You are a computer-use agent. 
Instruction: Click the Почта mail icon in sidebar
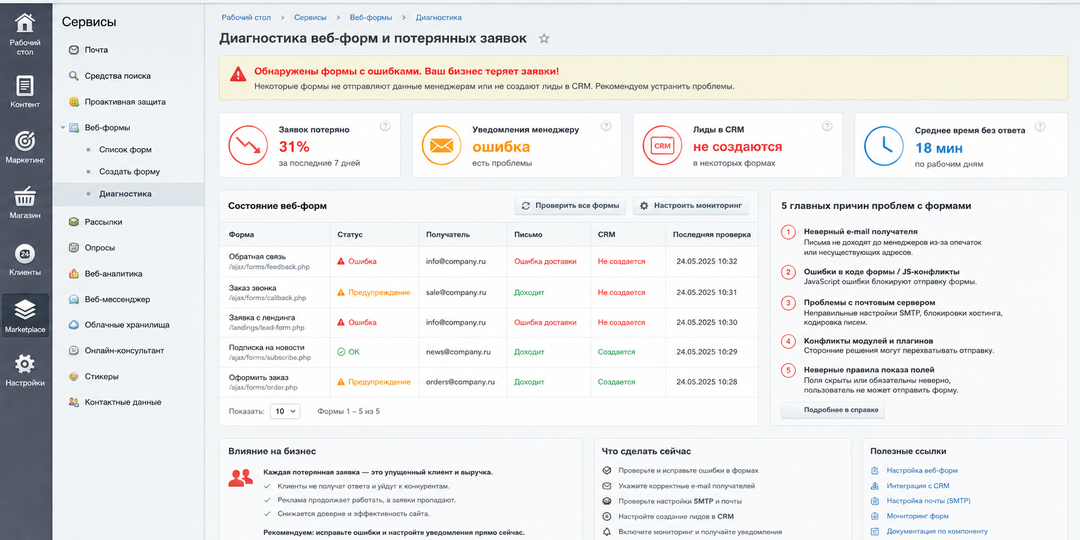click(x=74, y=50)
